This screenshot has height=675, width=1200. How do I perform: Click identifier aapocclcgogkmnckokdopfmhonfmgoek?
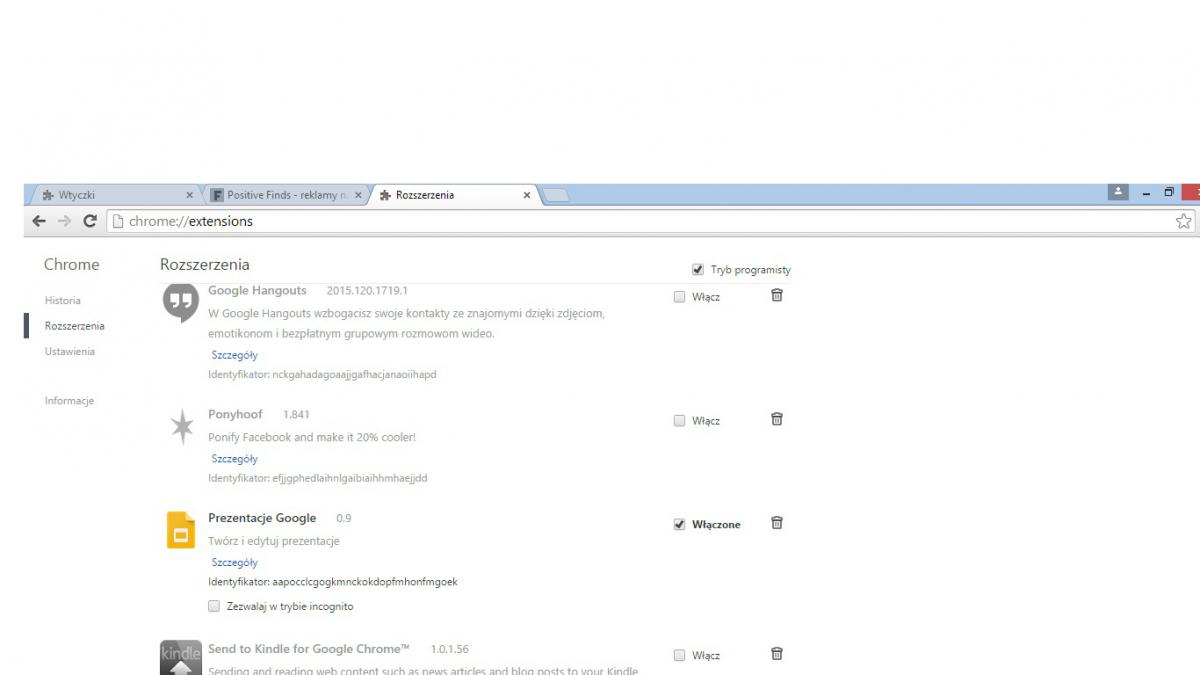click(365, 582)
